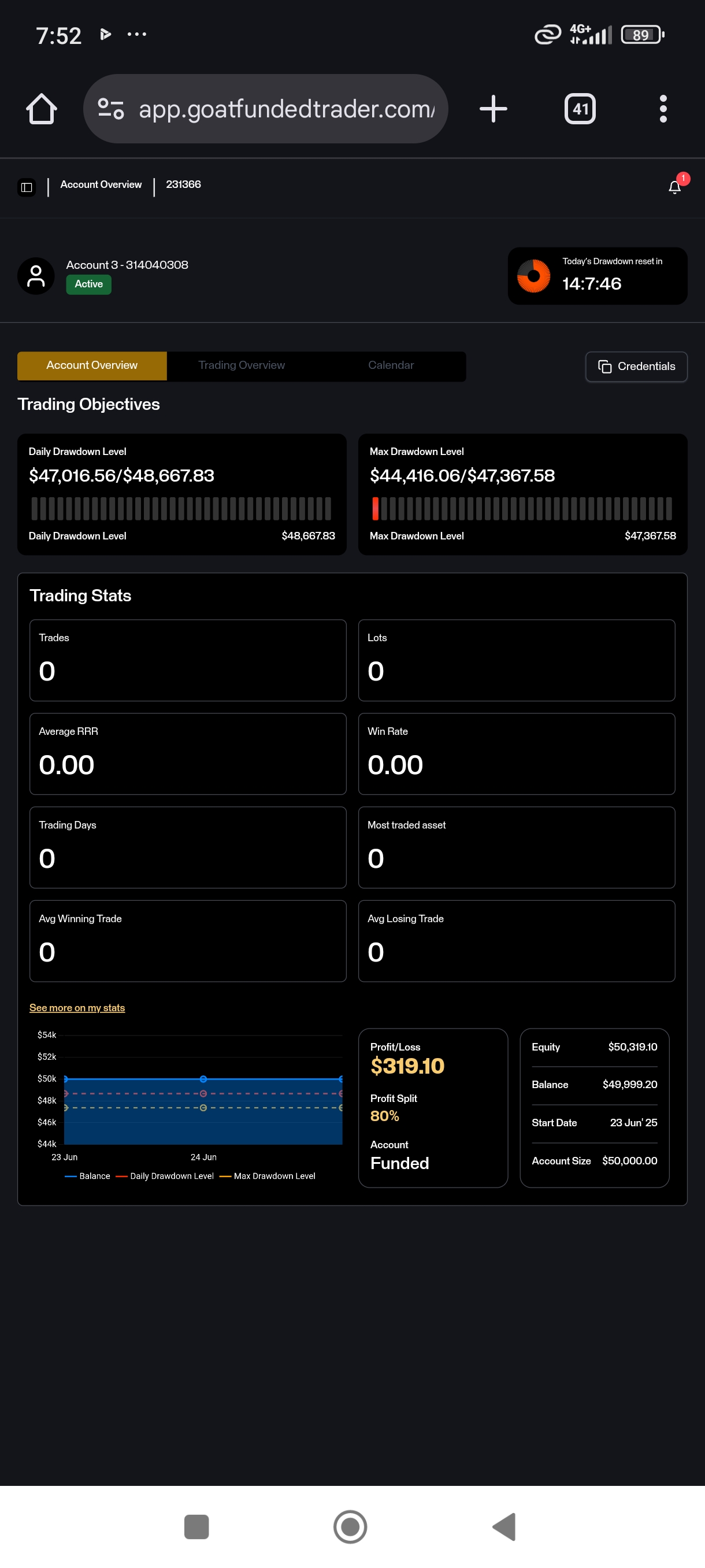
Task: Tap the browser home icon
Action: click(x=42, y=109)
